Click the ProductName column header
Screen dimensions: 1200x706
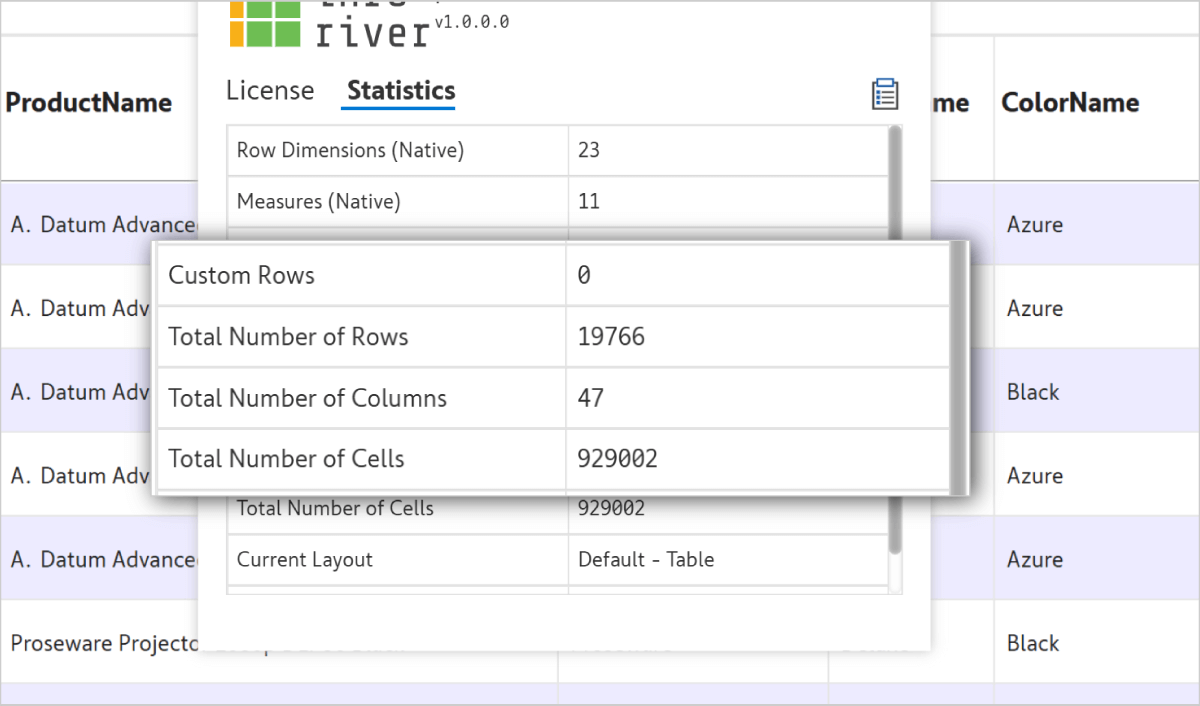(89, 103)
